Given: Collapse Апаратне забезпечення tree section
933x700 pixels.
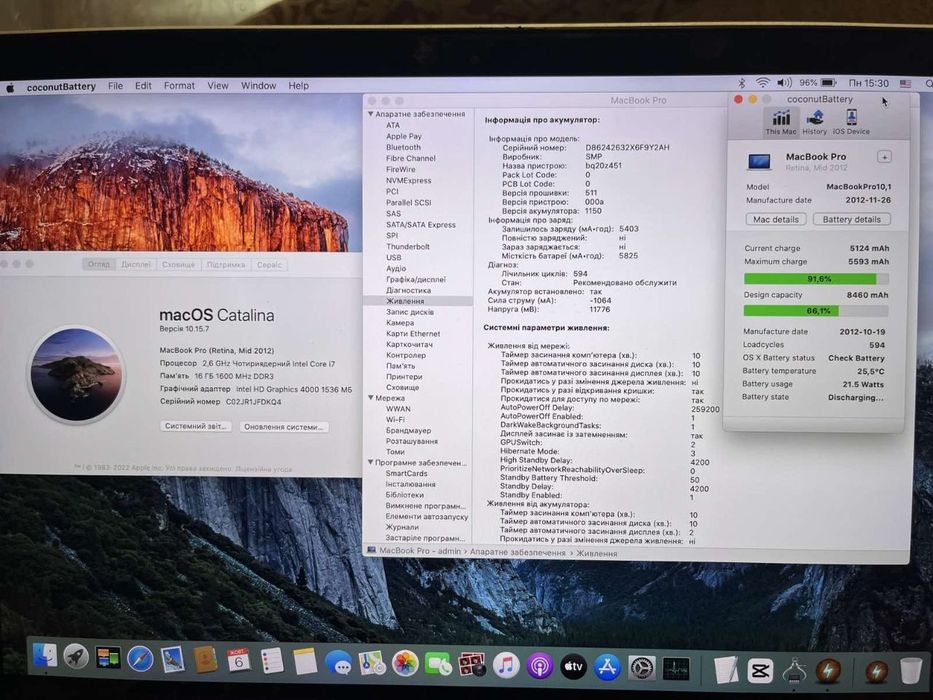Looking at the screenshot, I should tap(371, 114).
